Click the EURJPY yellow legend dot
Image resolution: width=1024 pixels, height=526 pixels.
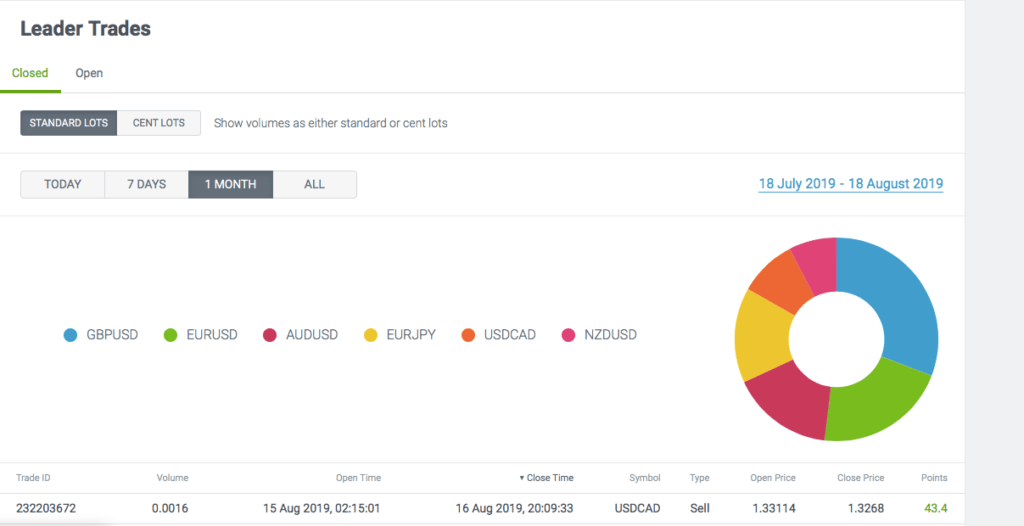tap(369, 335)
